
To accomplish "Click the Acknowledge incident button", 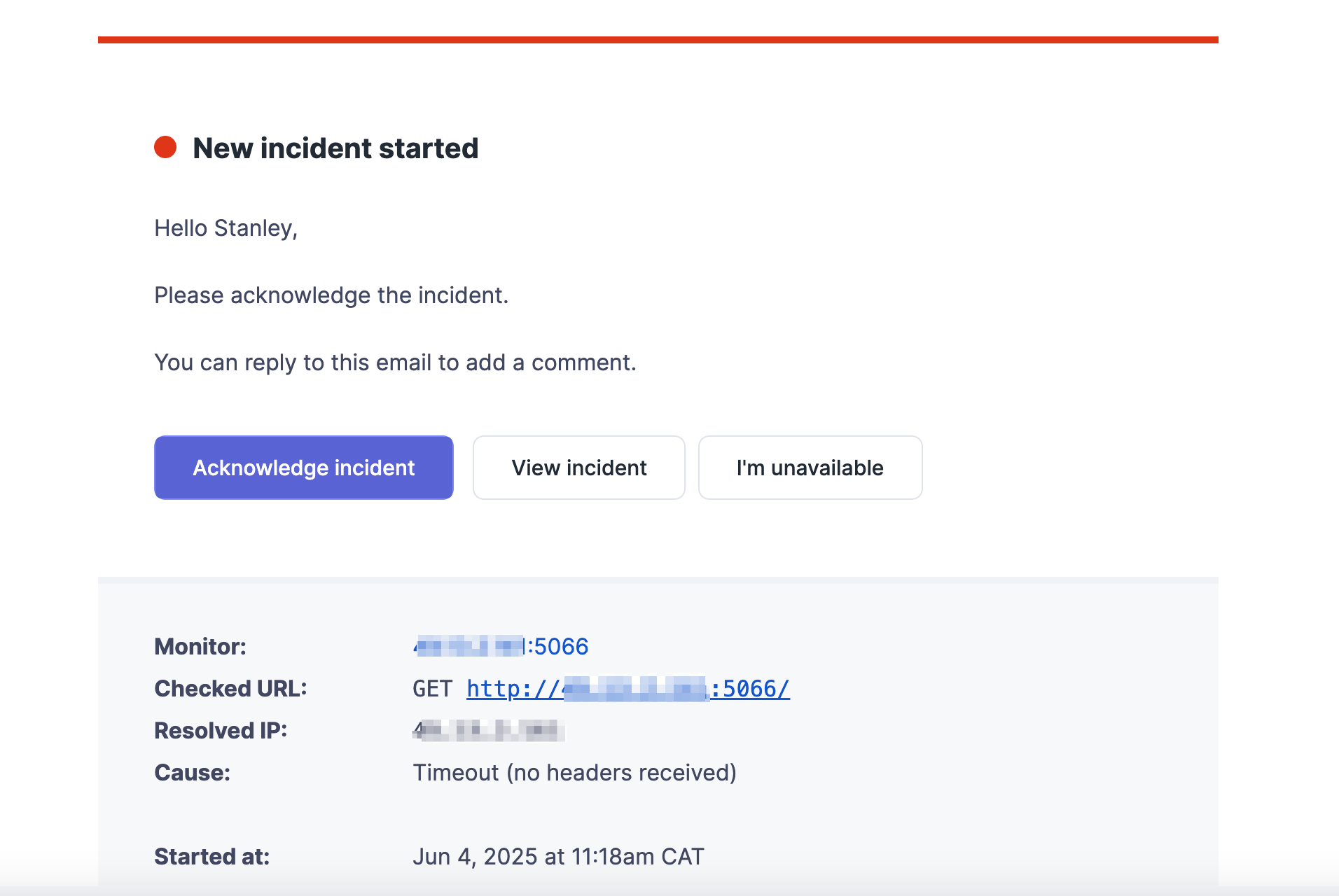I will (x=303, y=468).
